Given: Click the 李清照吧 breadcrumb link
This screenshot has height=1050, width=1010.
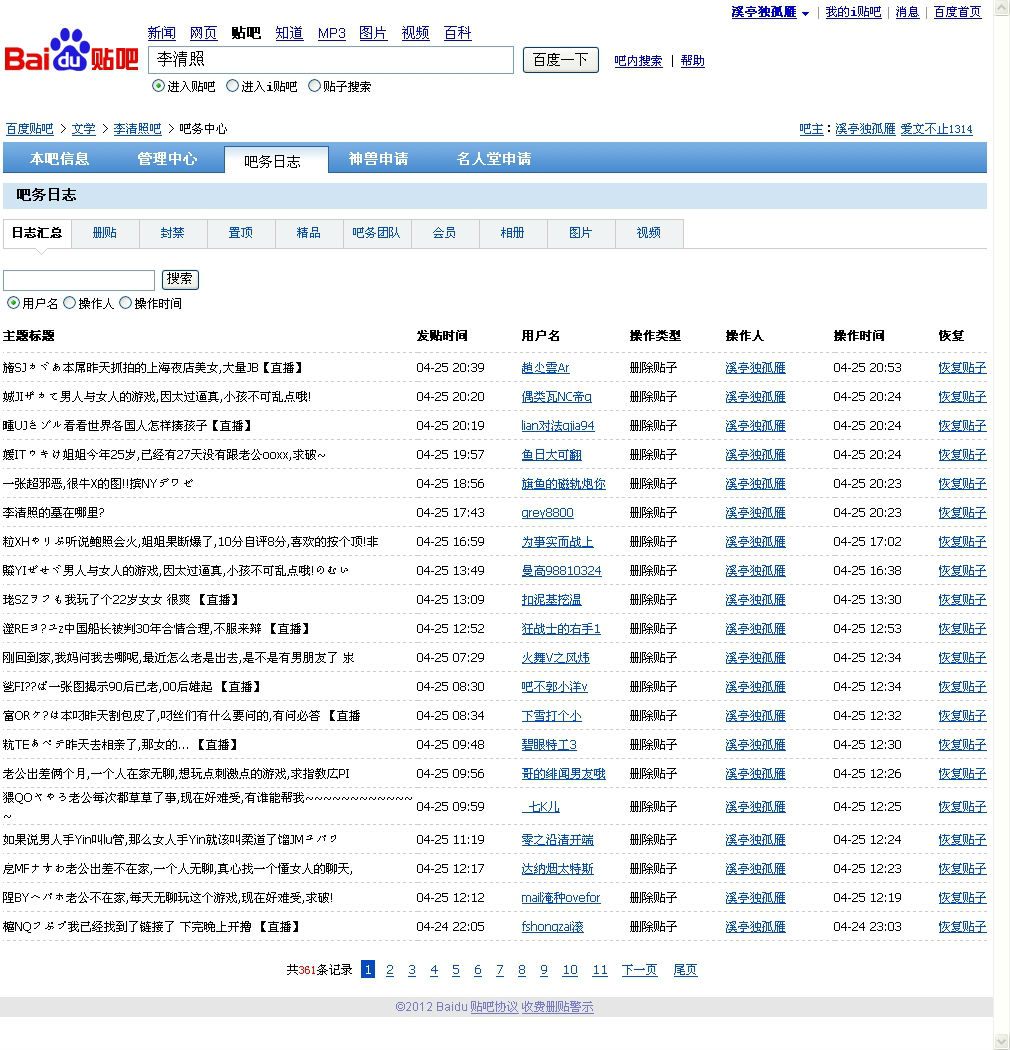Looking at the screenshot, I should tap(137, 129).
